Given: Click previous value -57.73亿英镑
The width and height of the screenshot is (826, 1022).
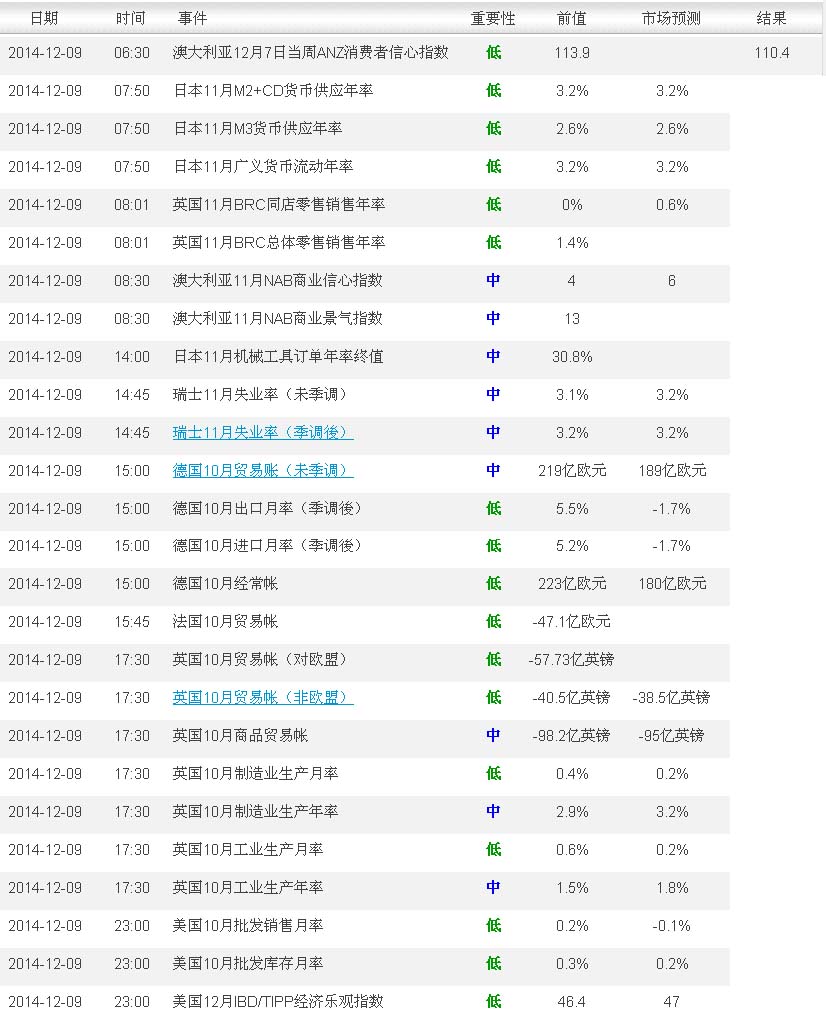Looking at the screenshot, I should (571, 660).
